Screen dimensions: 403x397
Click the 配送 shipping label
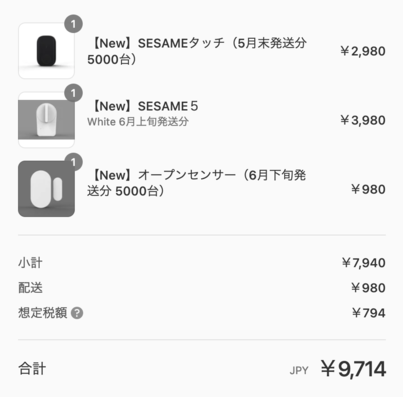point(30,288)
